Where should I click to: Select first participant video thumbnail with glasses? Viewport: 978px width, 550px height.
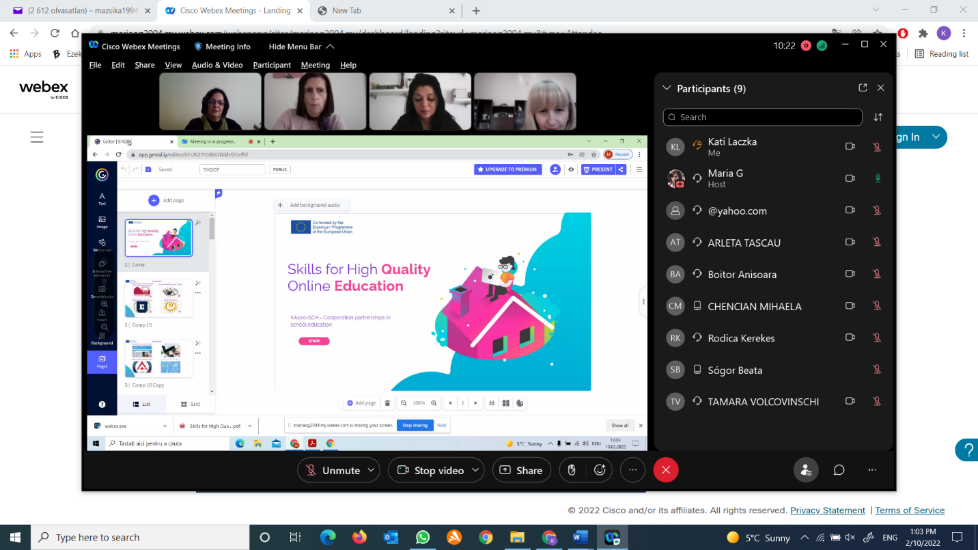pos(210,102)
